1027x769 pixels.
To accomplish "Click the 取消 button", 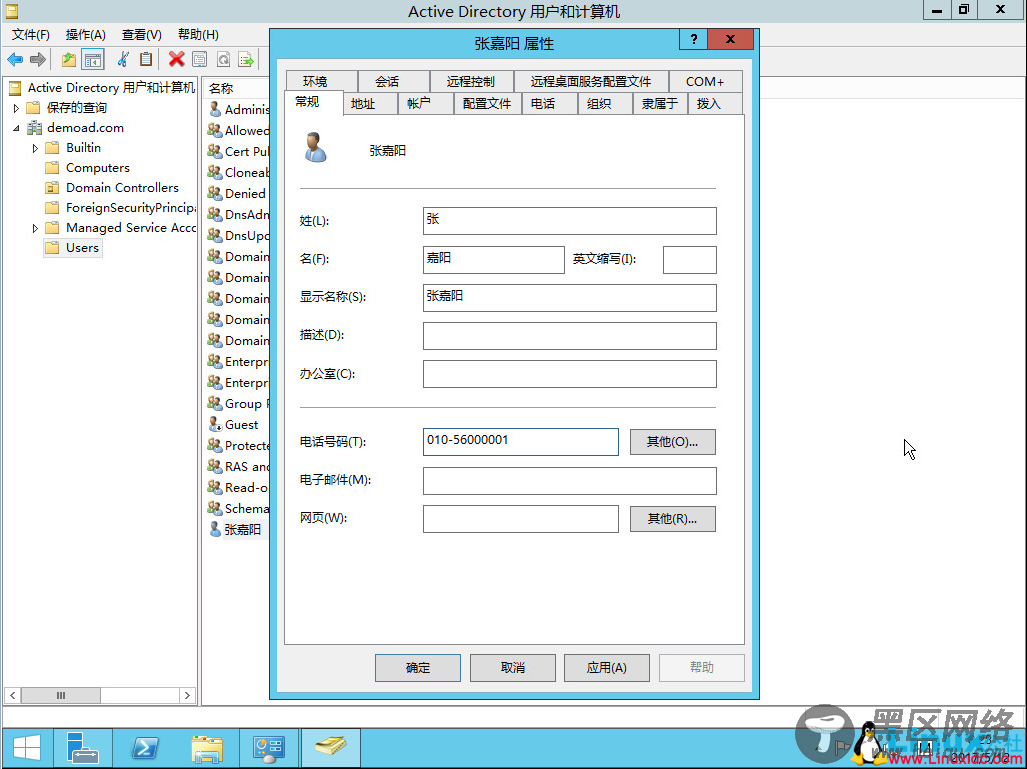I will [x=513, y=667].
